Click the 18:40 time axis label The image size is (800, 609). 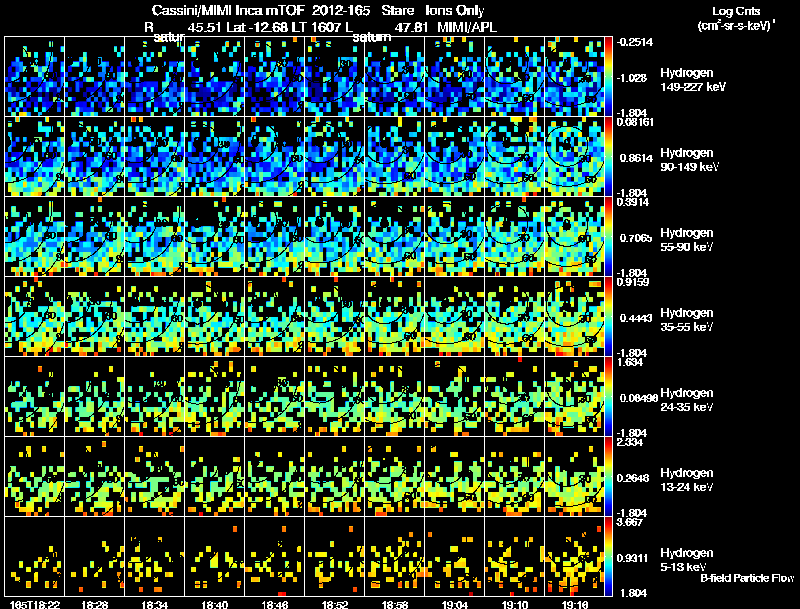pos(215,604)
